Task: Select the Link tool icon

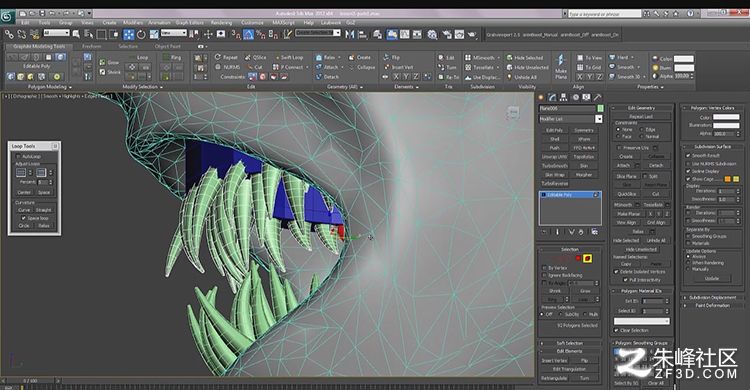Action: point(9,34)
